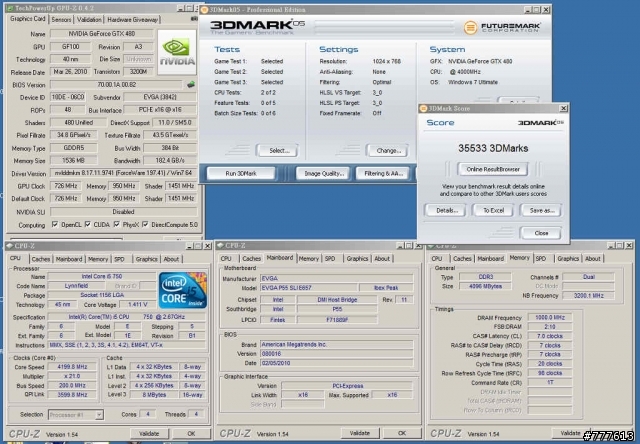
Task: Click the 35533 3DMarks score text
Action: click(493, 148)
